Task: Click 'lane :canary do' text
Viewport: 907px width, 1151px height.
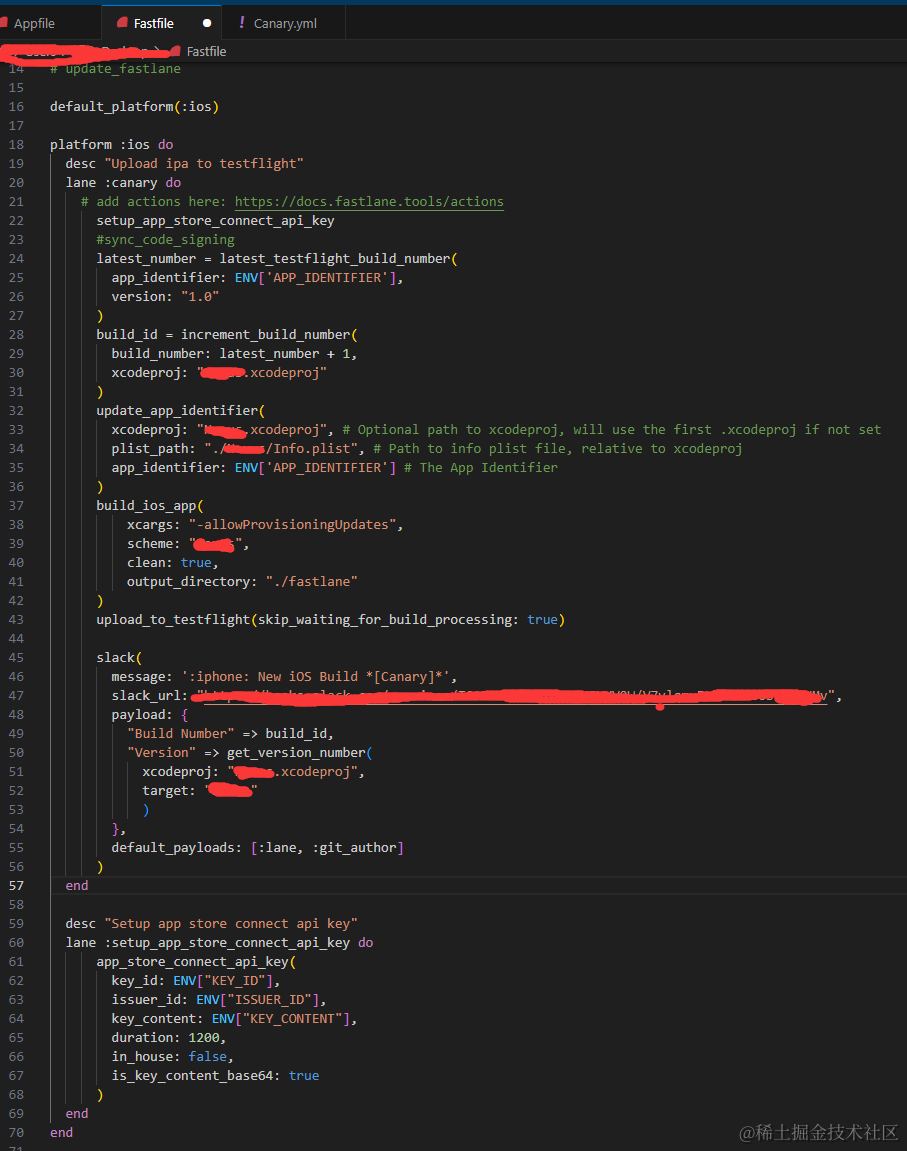Action: point(123,183)
